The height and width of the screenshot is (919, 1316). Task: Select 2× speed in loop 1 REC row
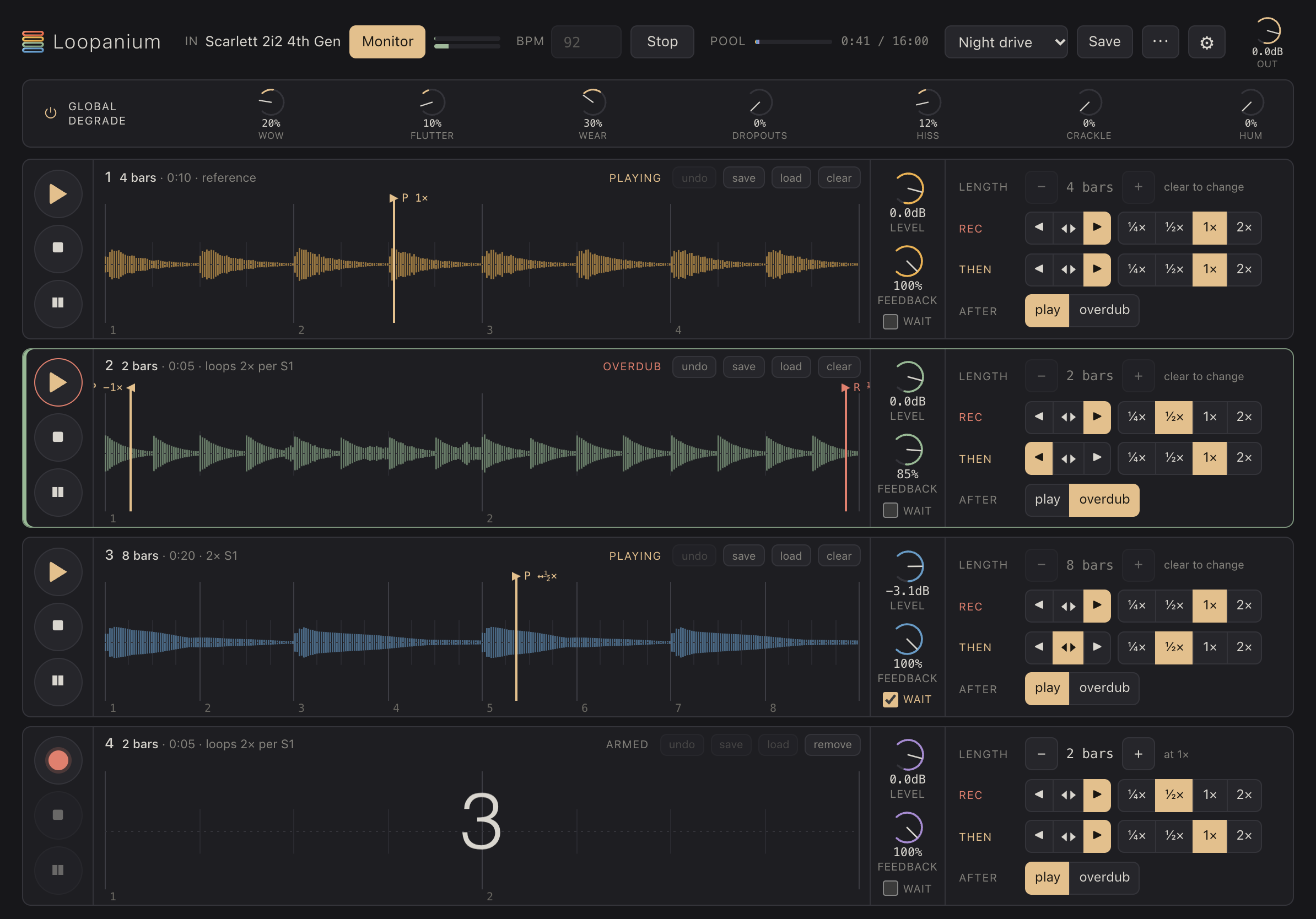[1244, 228]
